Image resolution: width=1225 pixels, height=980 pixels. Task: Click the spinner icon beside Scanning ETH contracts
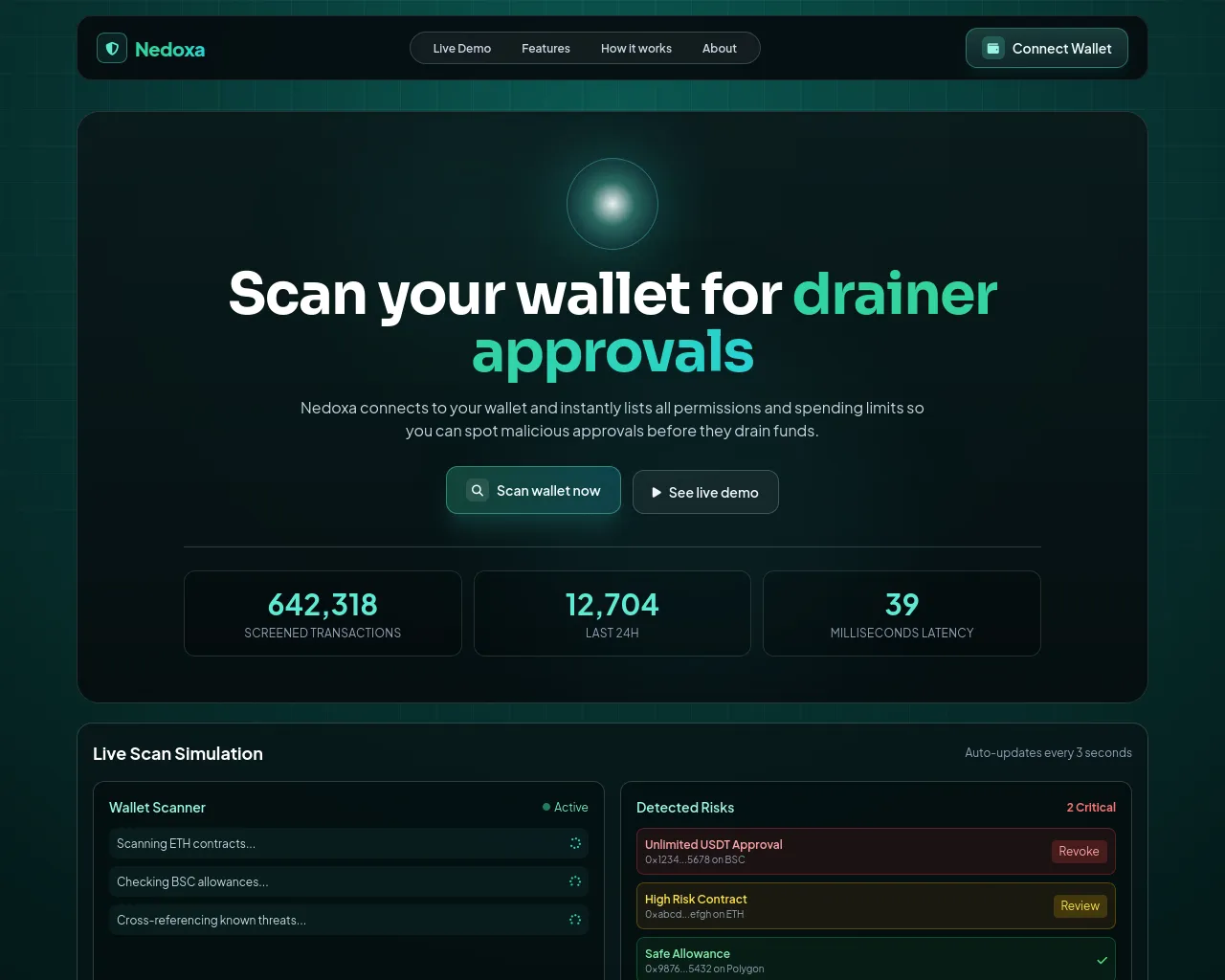575,843
